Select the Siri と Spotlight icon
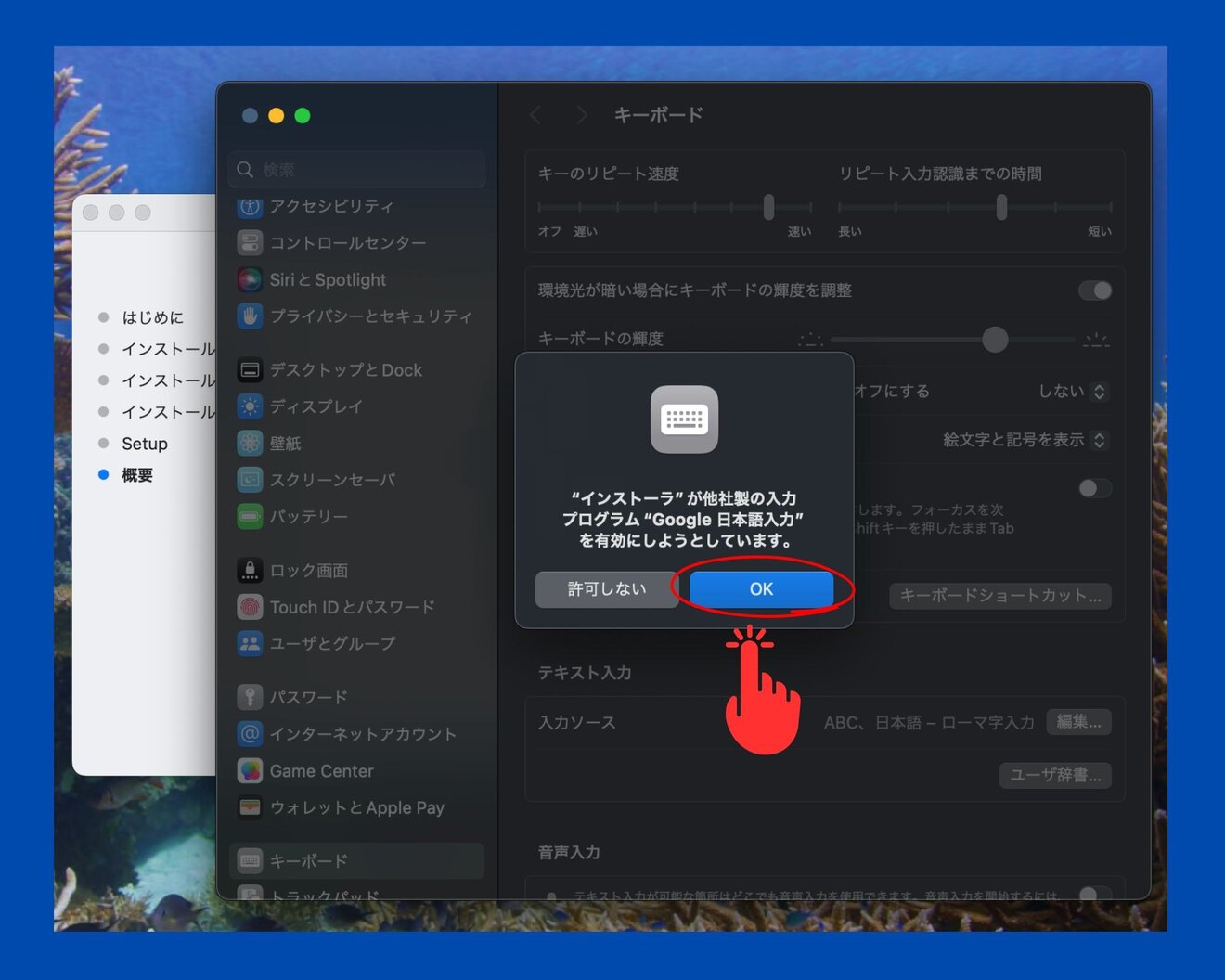 click(x=250, y=279)
